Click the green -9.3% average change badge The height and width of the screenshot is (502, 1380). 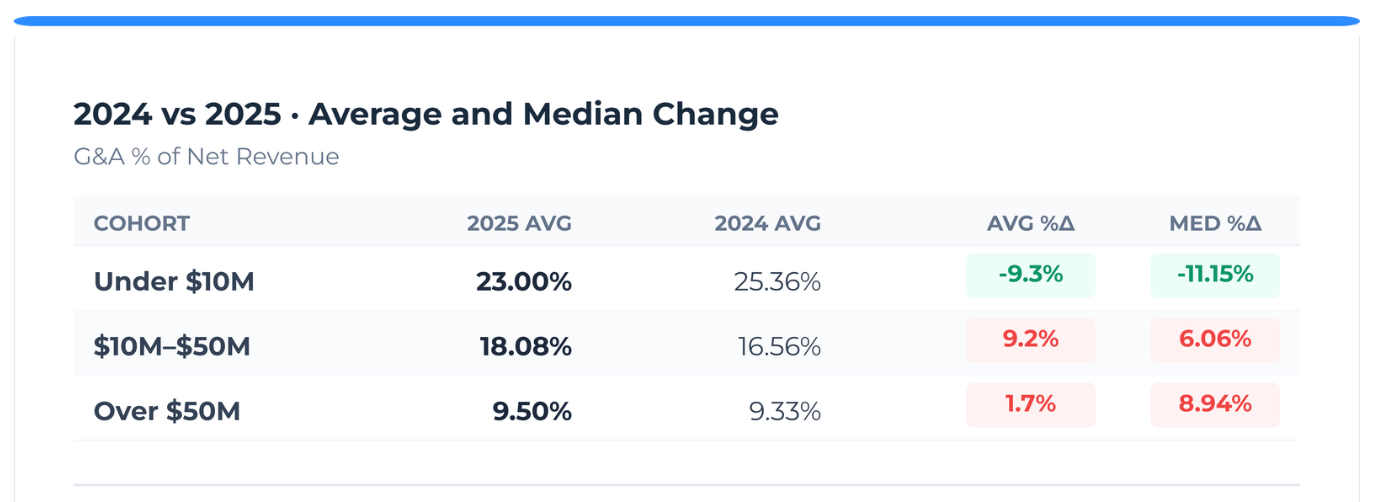(x=1031, y=275)
